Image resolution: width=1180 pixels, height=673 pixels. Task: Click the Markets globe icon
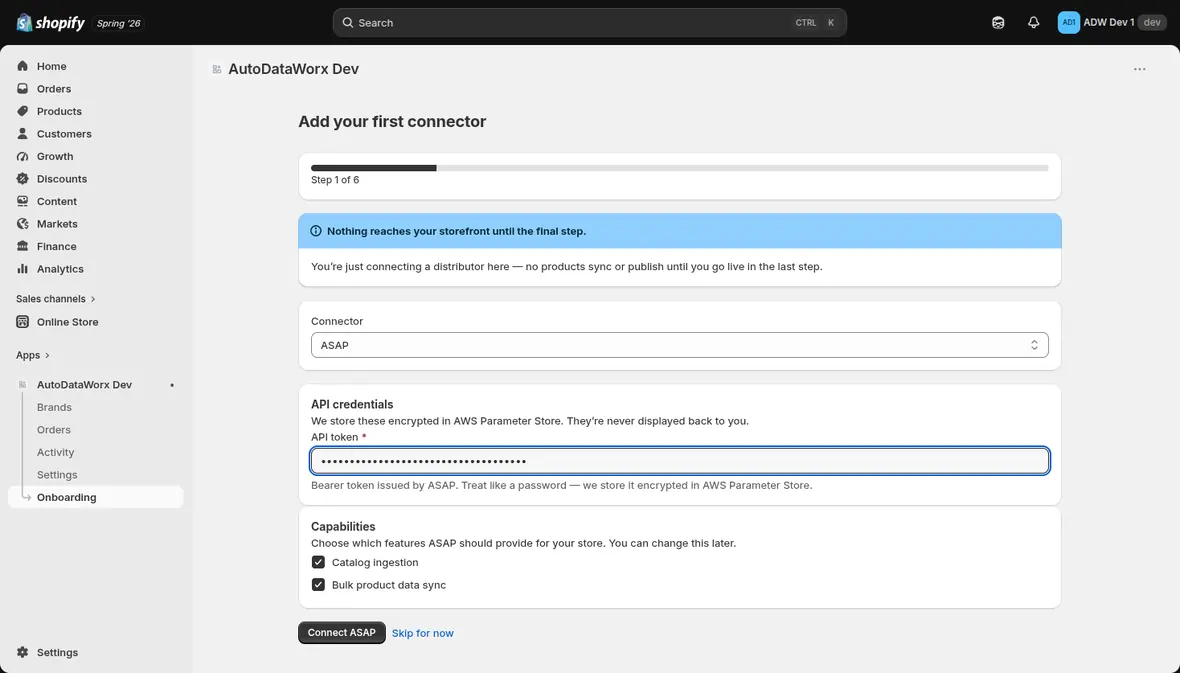pyautogui.click(x=23, y=224)
